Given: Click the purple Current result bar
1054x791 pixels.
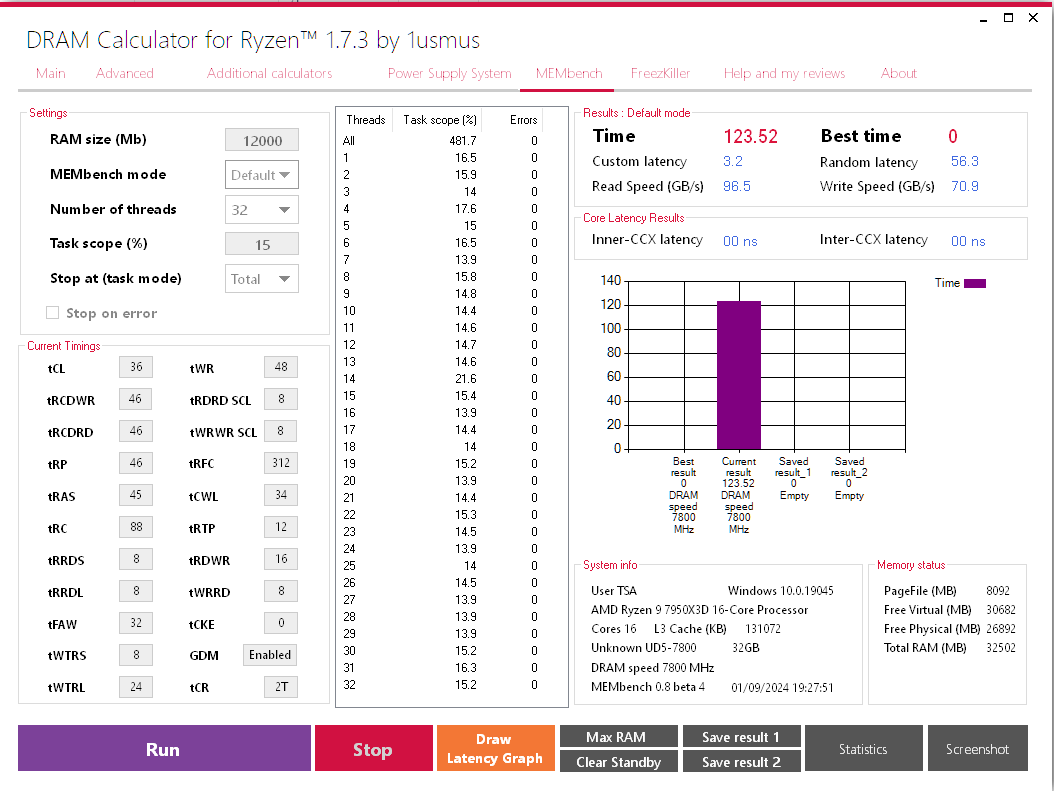Looking at the screenshot, I should click(x=739, y=375).
